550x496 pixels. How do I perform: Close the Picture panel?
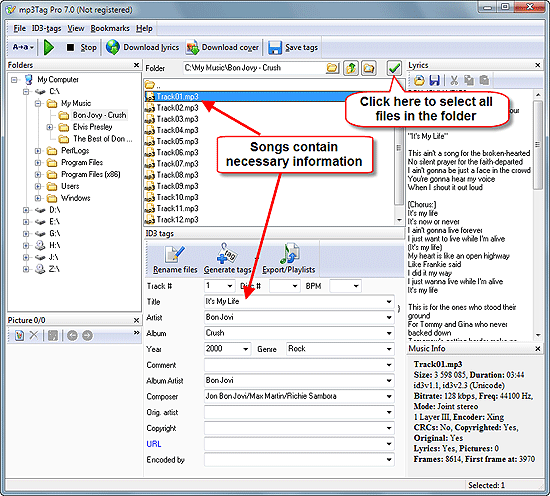(x=136, y=320)
